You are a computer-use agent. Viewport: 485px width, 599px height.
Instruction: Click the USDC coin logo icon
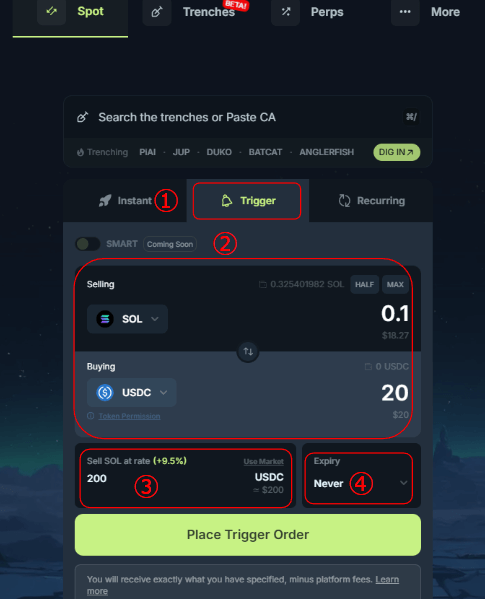click(x=105, y=392)
